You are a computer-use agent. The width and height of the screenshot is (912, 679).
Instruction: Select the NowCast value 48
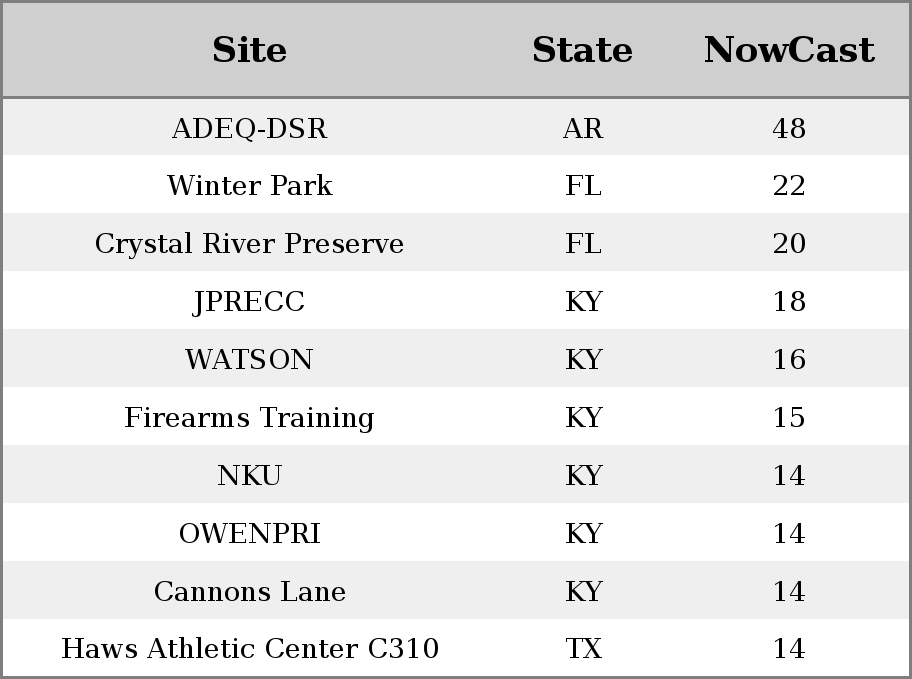click(x=789, y=129)
